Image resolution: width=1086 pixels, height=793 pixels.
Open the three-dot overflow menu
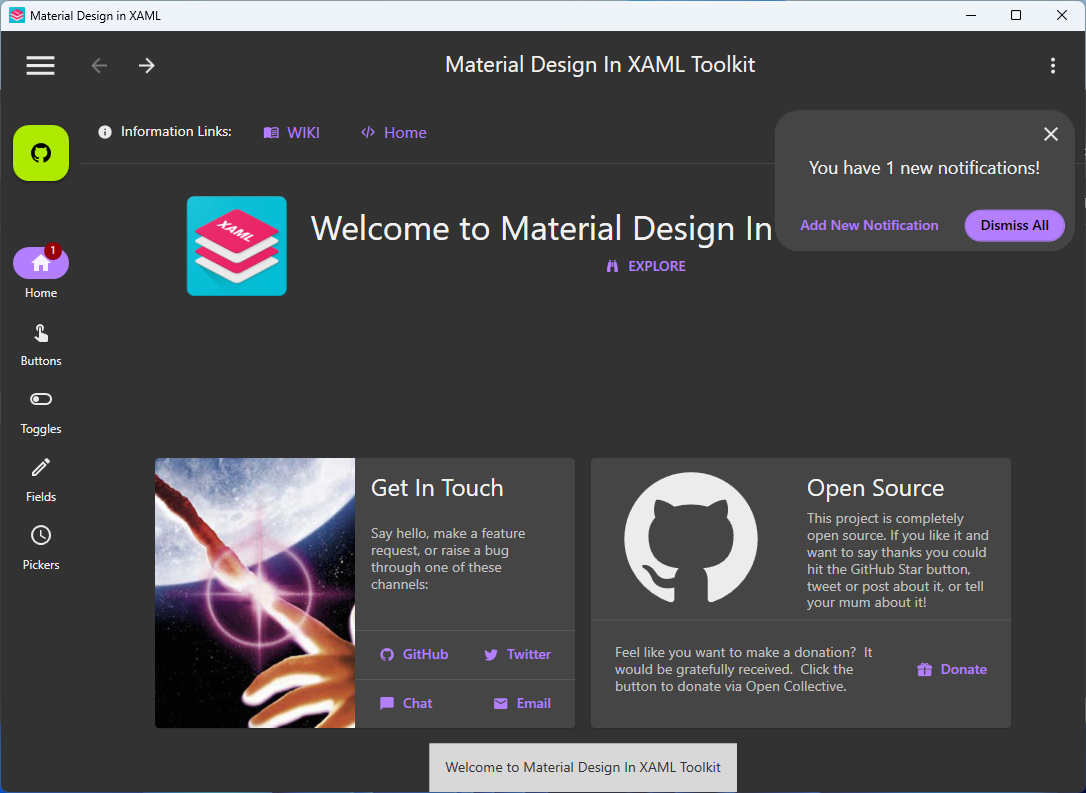(1053, 65)
